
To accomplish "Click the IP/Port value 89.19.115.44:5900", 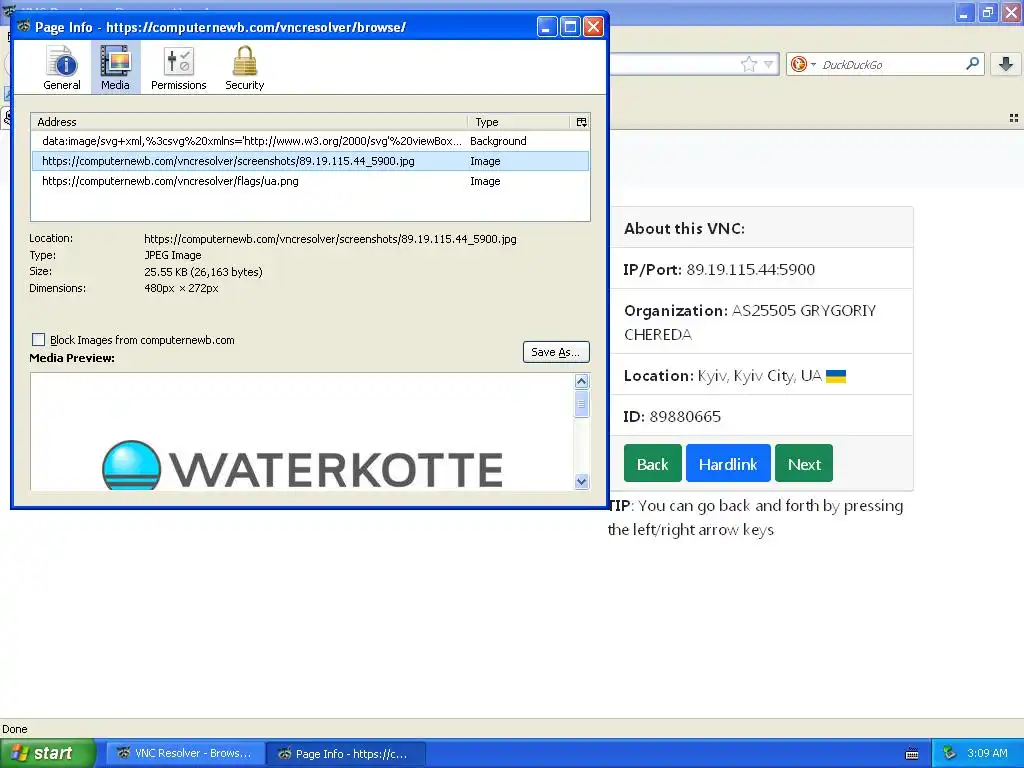I will pos(750,270).
